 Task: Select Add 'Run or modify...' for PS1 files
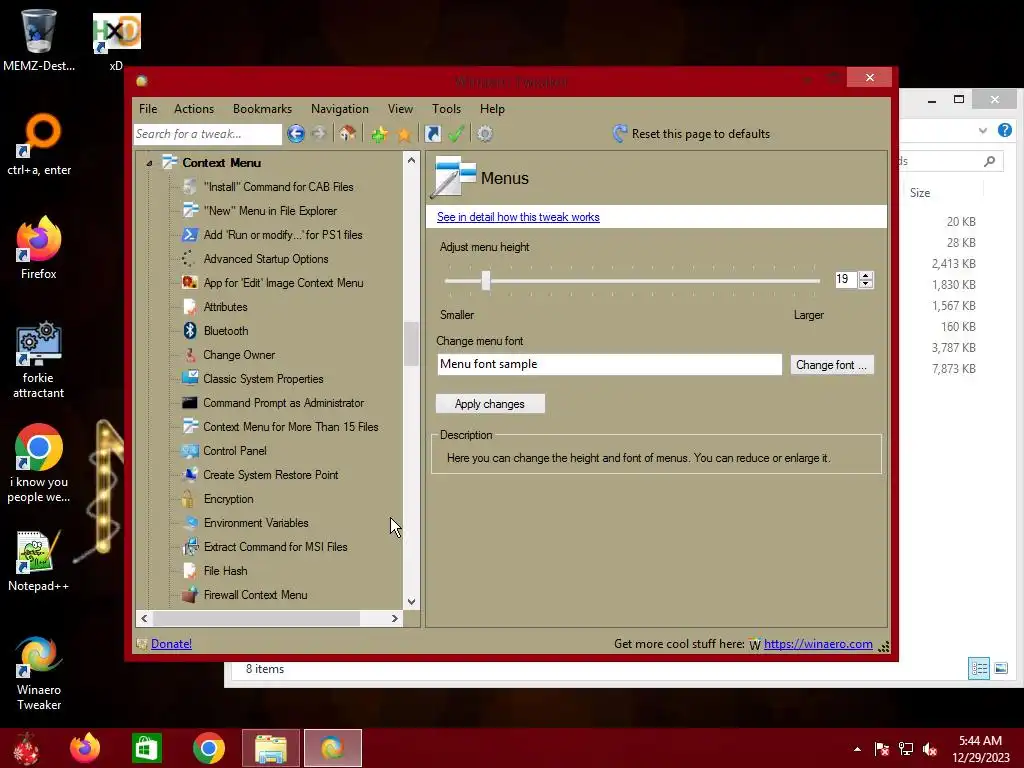(283, 235)
